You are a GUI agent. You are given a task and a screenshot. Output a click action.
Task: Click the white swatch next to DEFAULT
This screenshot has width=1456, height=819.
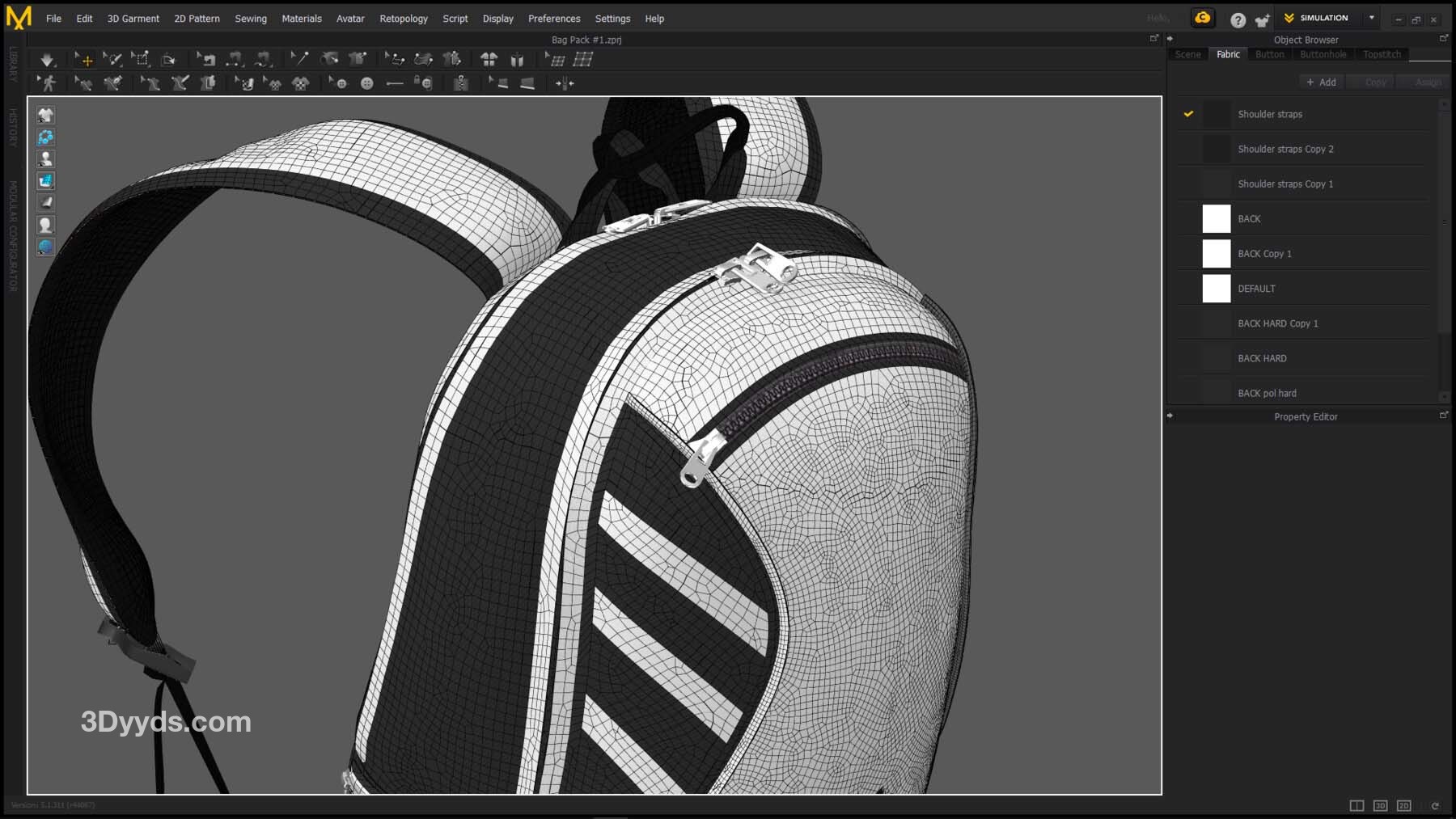pyautogui.click(x=1216, y=289)
